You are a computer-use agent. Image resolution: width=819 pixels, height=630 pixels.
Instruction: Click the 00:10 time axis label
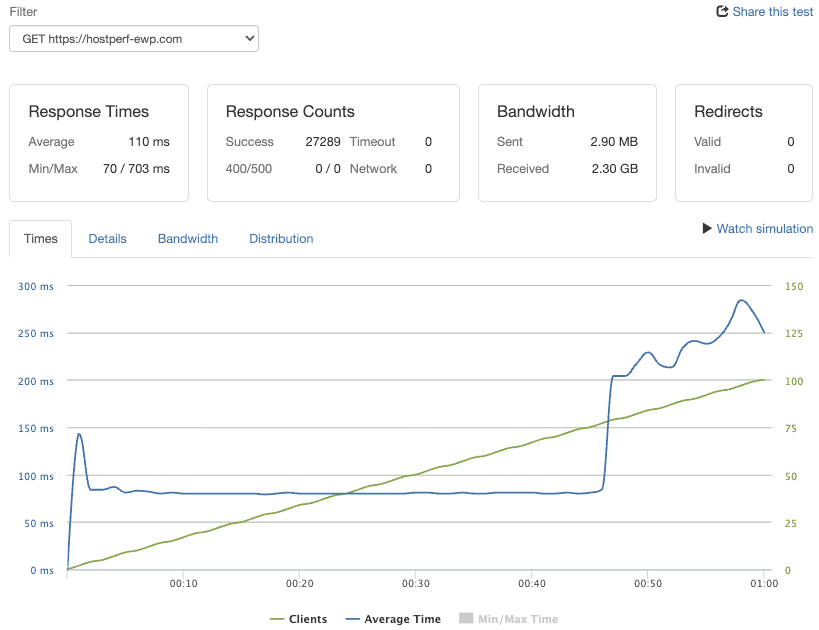183,584
